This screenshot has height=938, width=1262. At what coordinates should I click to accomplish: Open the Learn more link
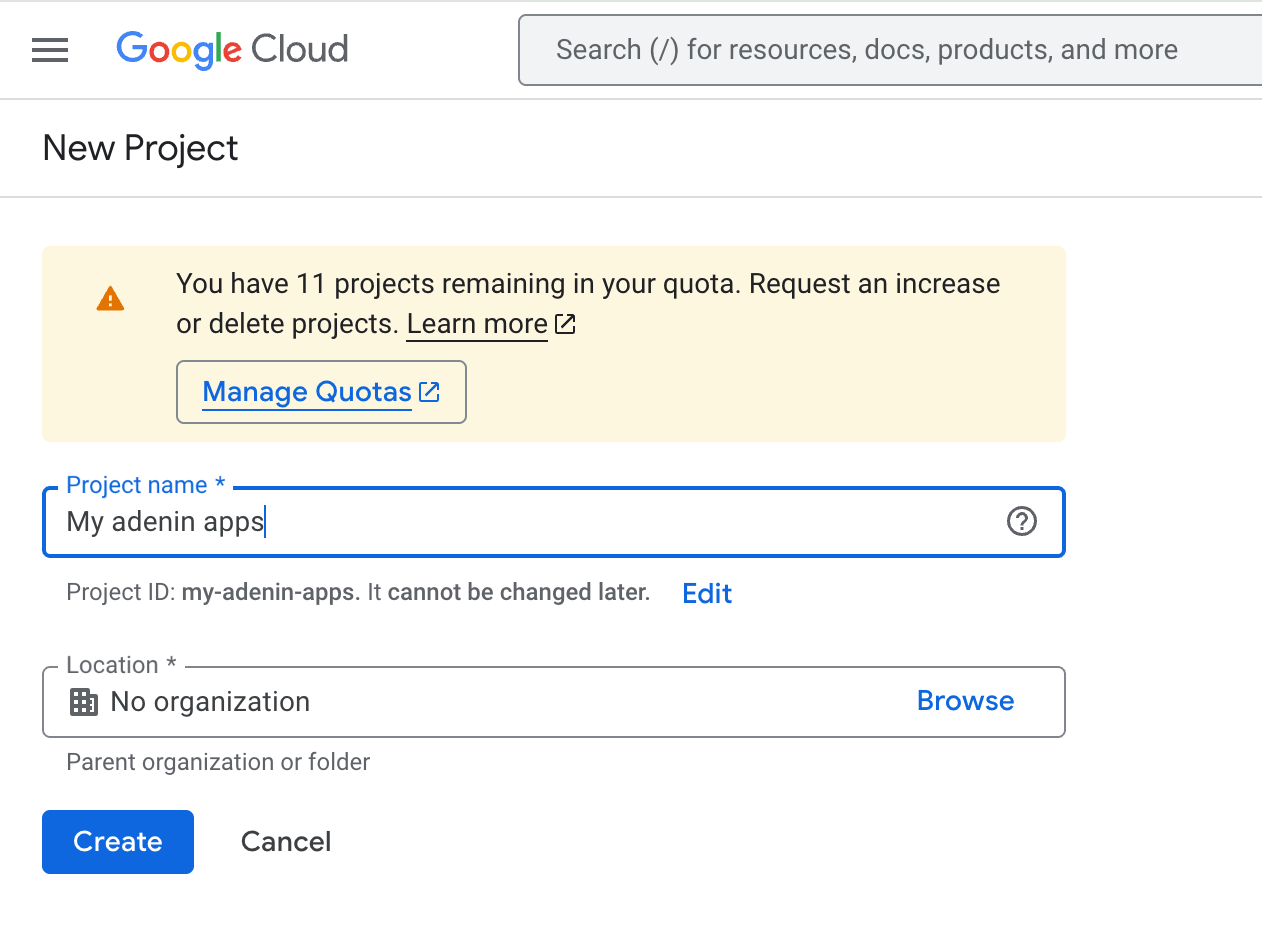477,324
